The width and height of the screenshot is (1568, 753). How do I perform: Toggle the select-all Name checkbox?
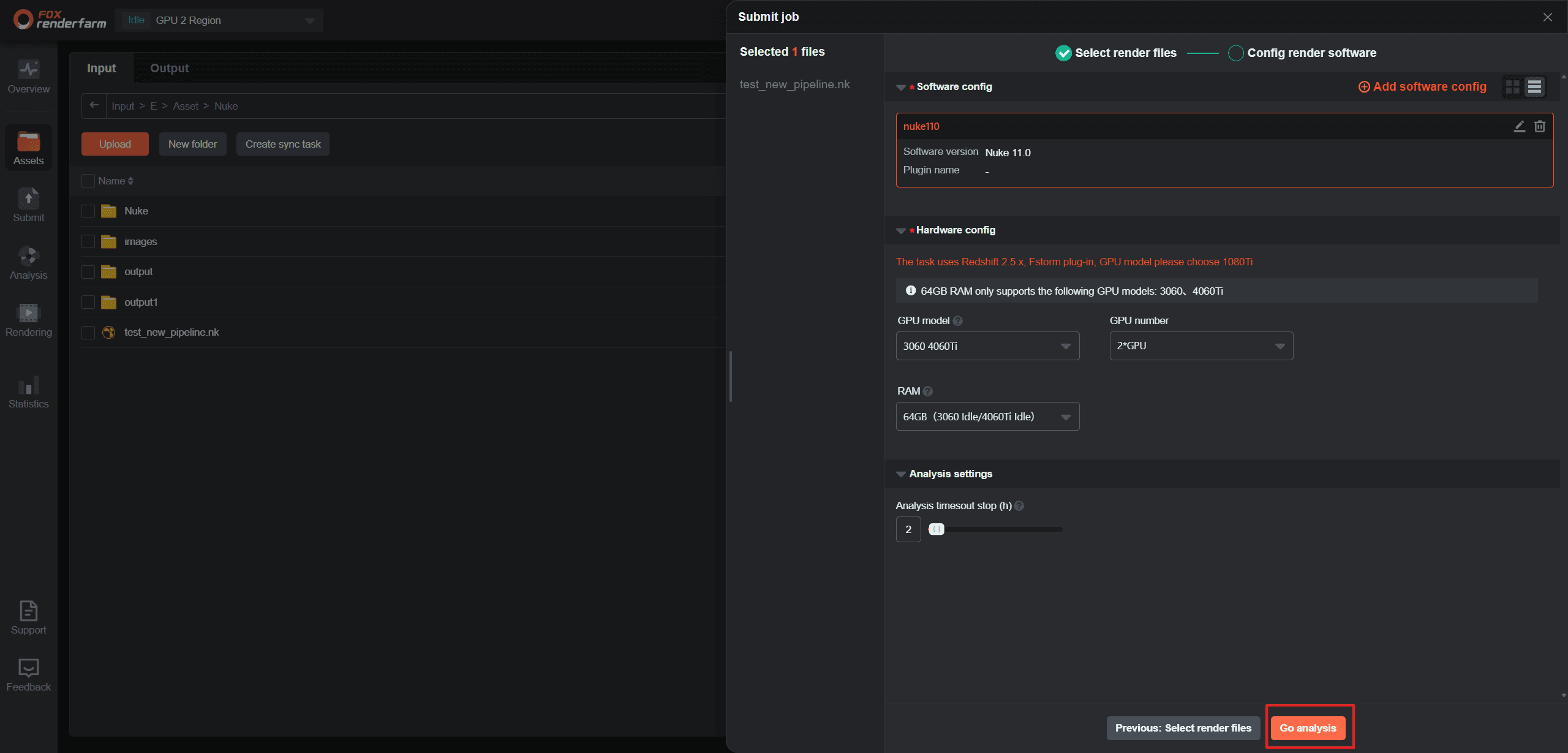coord(88,181)
